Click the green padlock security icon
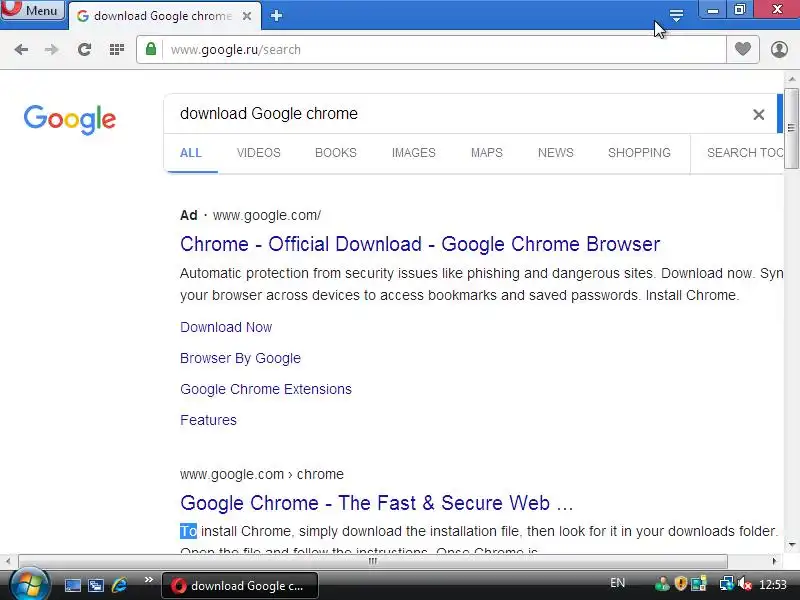 (x=151, y=49)
